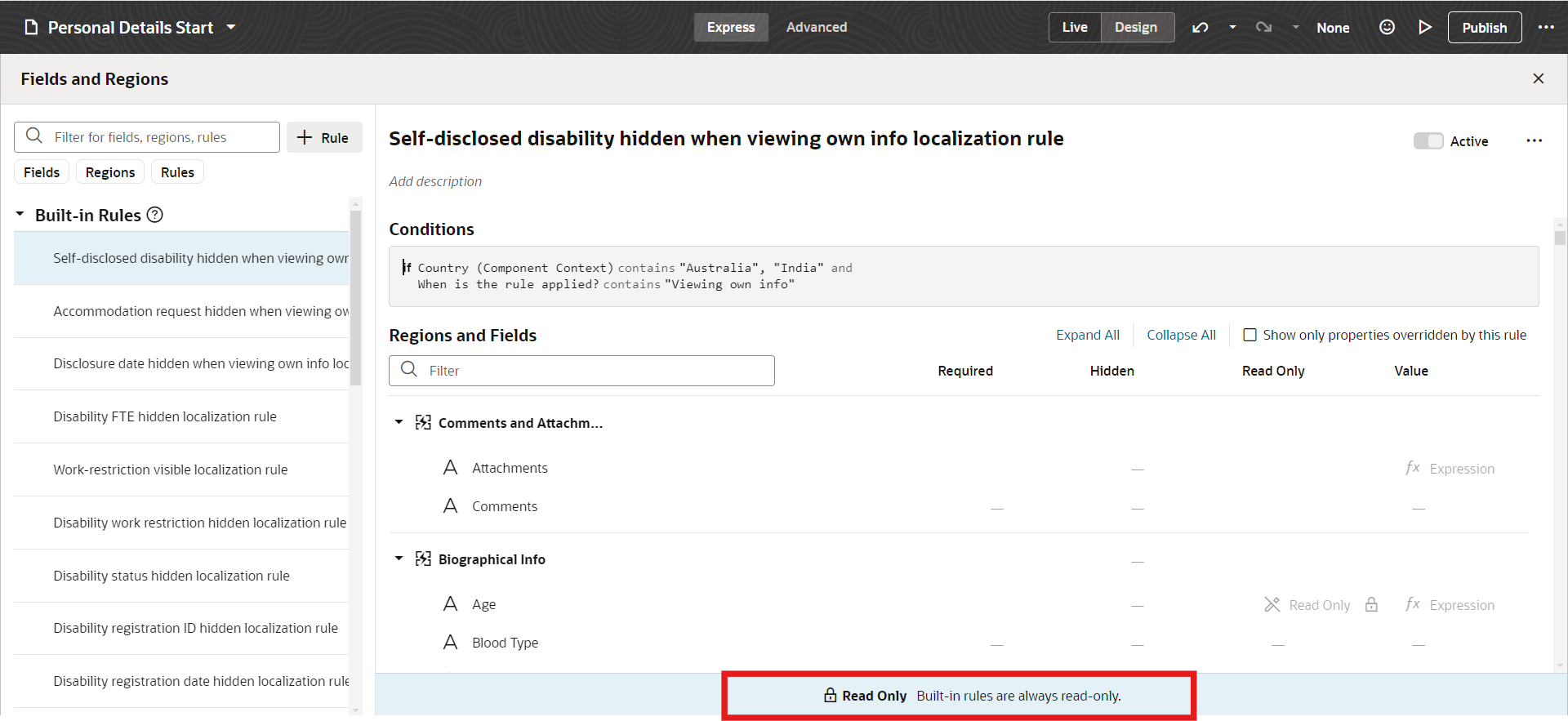The height and width of the screenshot is (721, 1568).
Task: Click the Read Only column header
Action: (1273, 371)
